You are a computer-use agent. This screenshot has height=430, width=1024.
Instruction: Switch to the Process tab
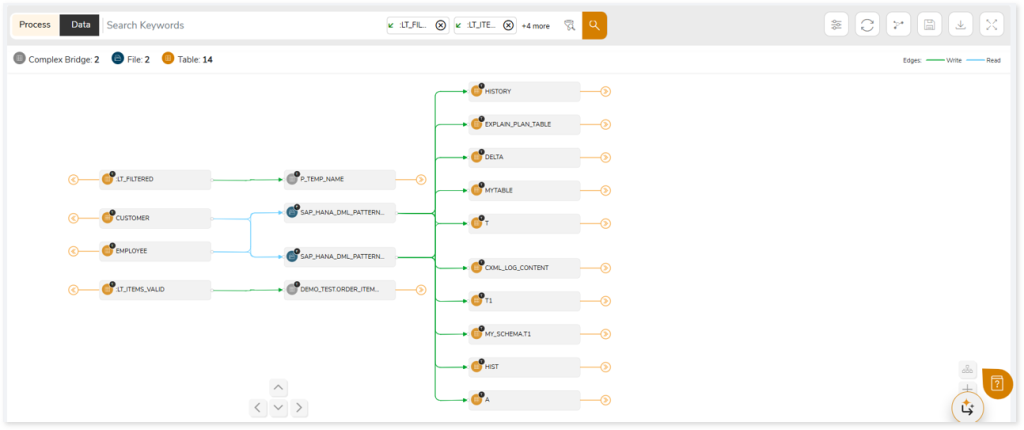[x=34, y=25]
